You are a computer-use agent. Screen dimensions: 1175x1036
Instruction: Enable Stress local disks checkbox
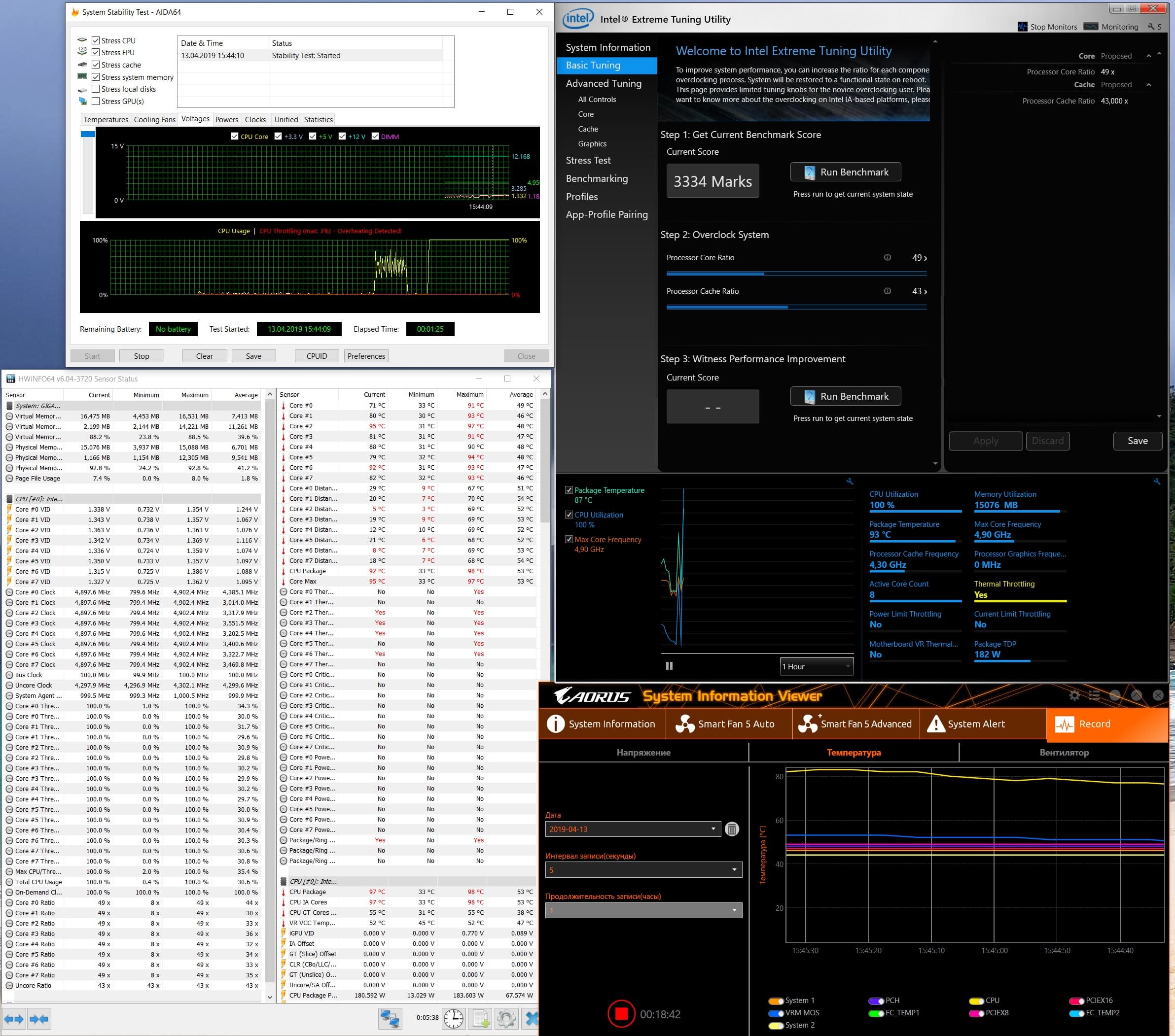[96, 89]
